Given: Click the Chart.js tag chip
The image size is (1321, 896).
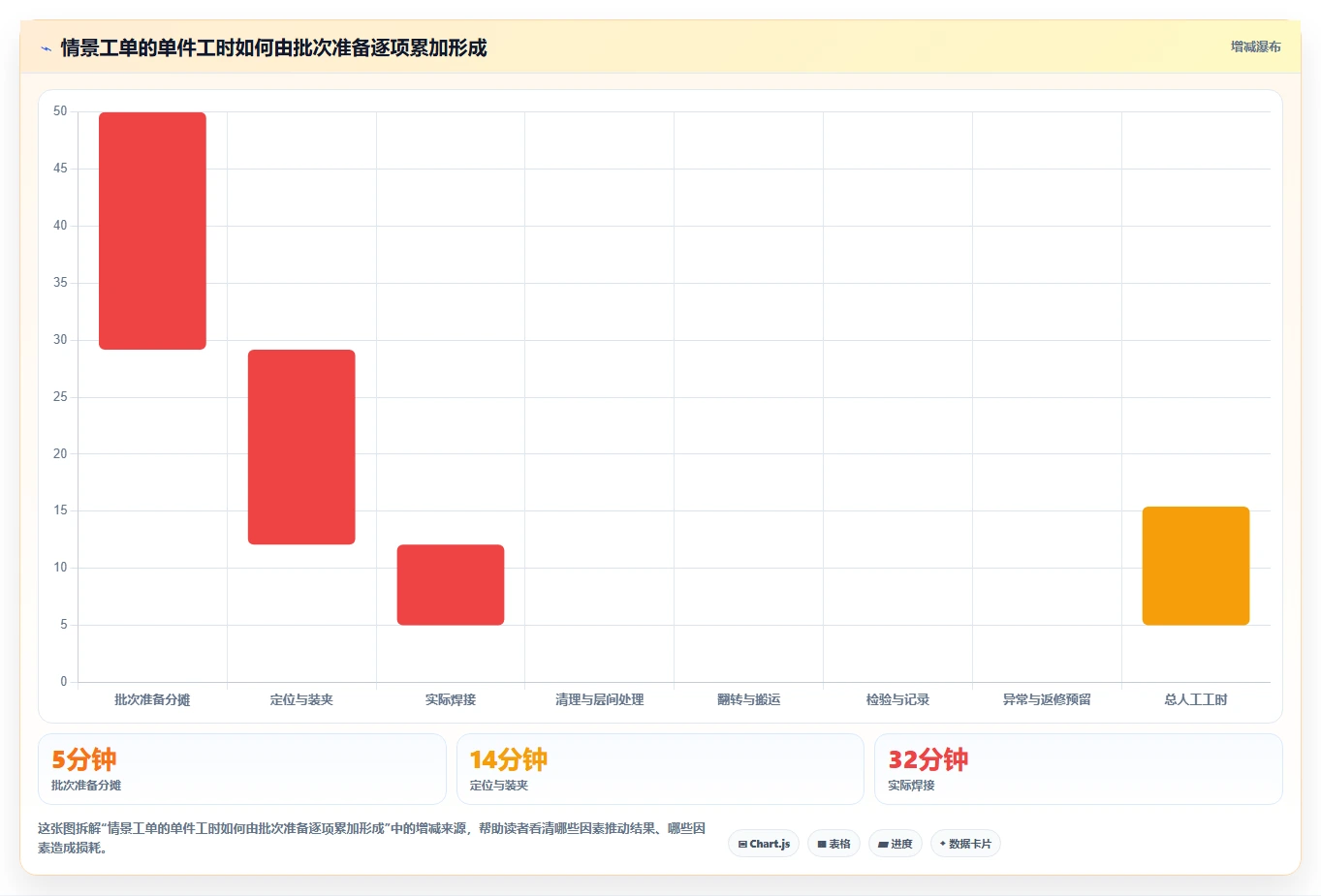Looking at the screenshot, I should click(x=764, y=844).
